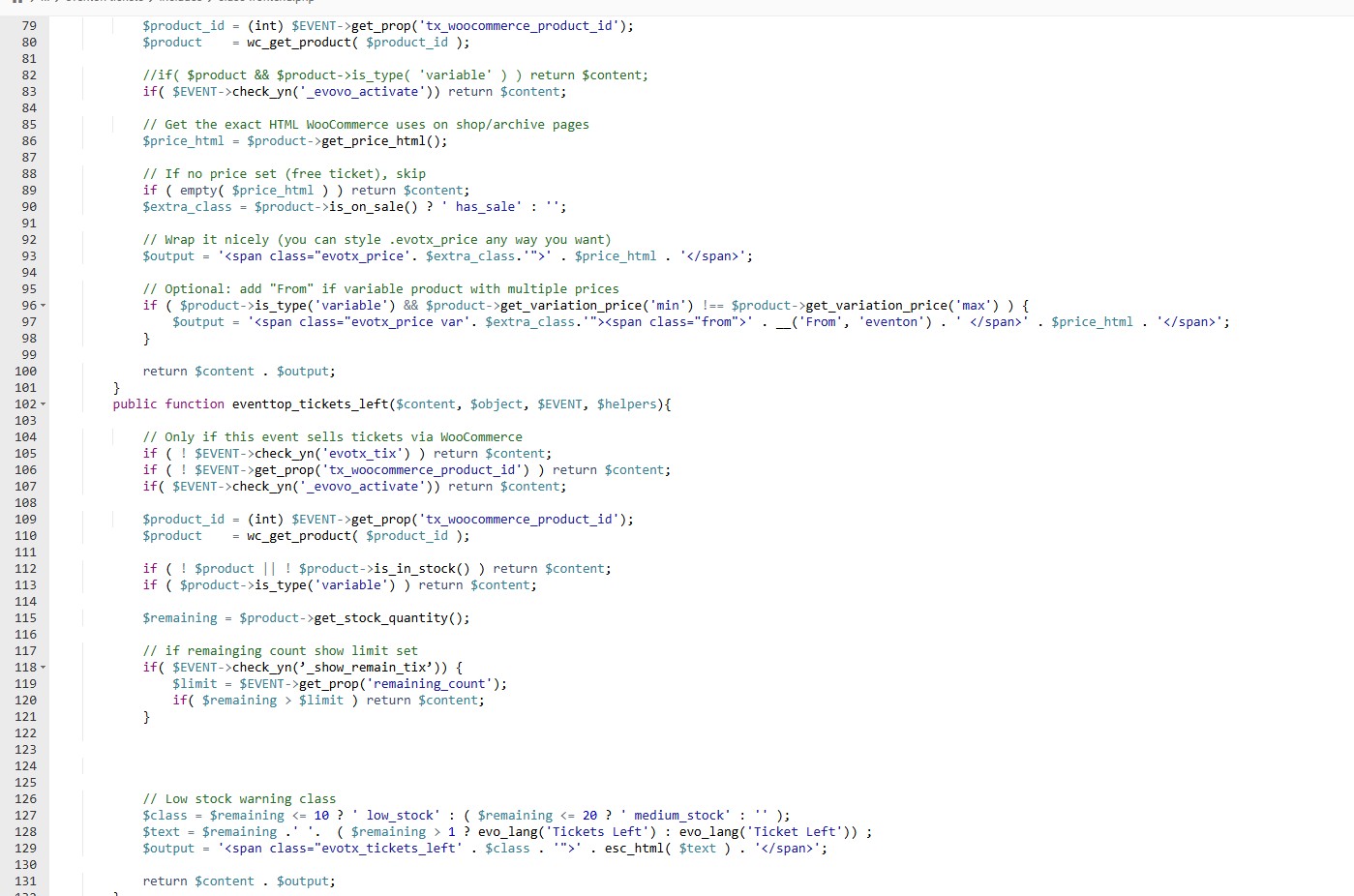The image size is (1354, 896).
Task: Fold the eventtop_tickets_left function at line 102
Action: (x=43, y=404)
